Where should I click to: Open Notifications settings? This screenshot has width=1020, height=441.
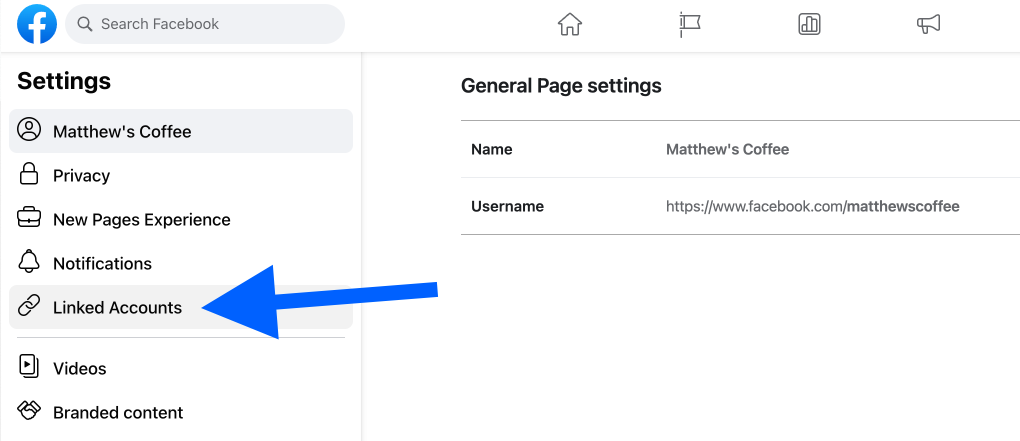181,263
